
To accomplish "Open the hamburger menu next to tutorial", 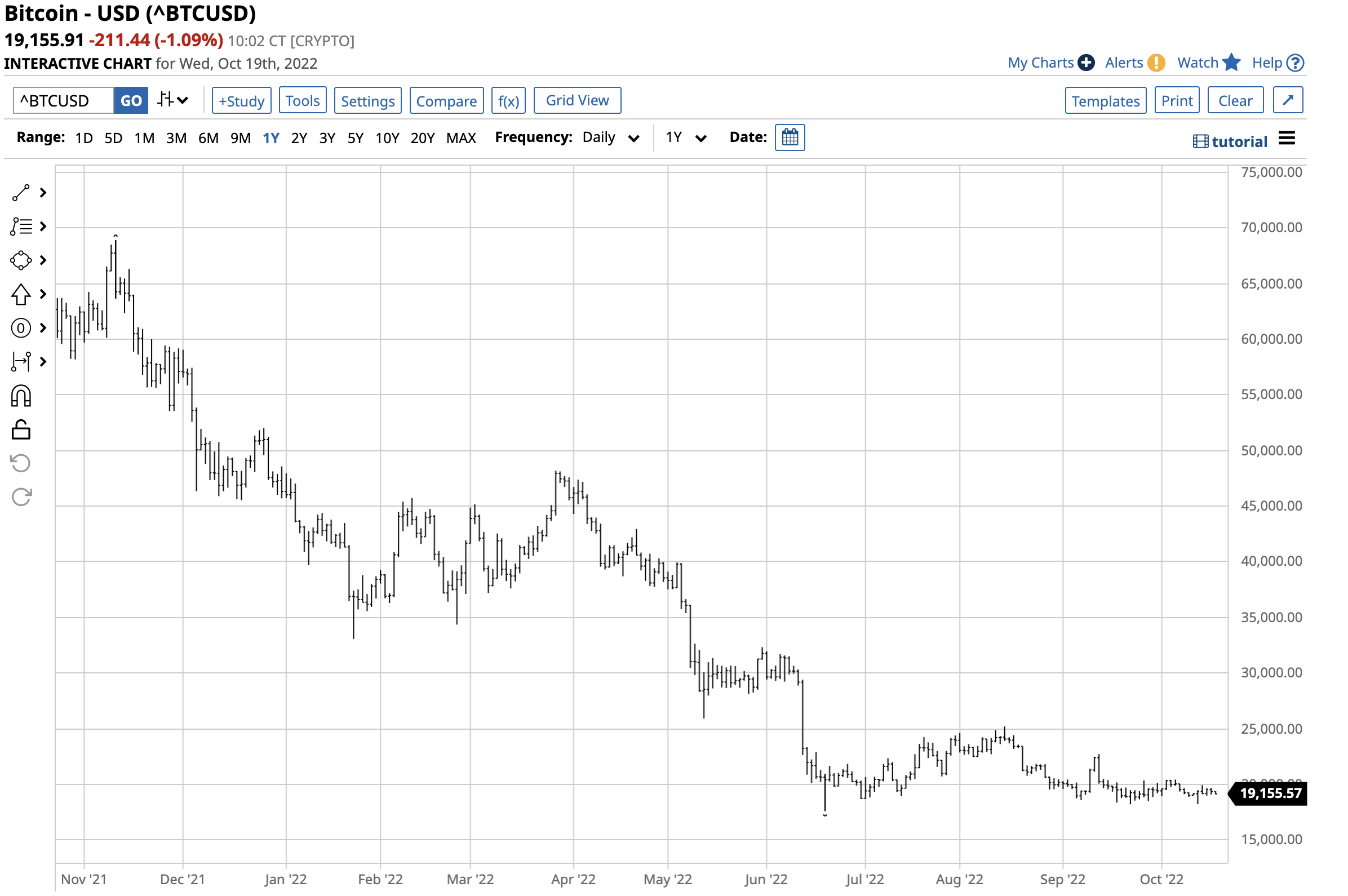I will point(1286,138).
